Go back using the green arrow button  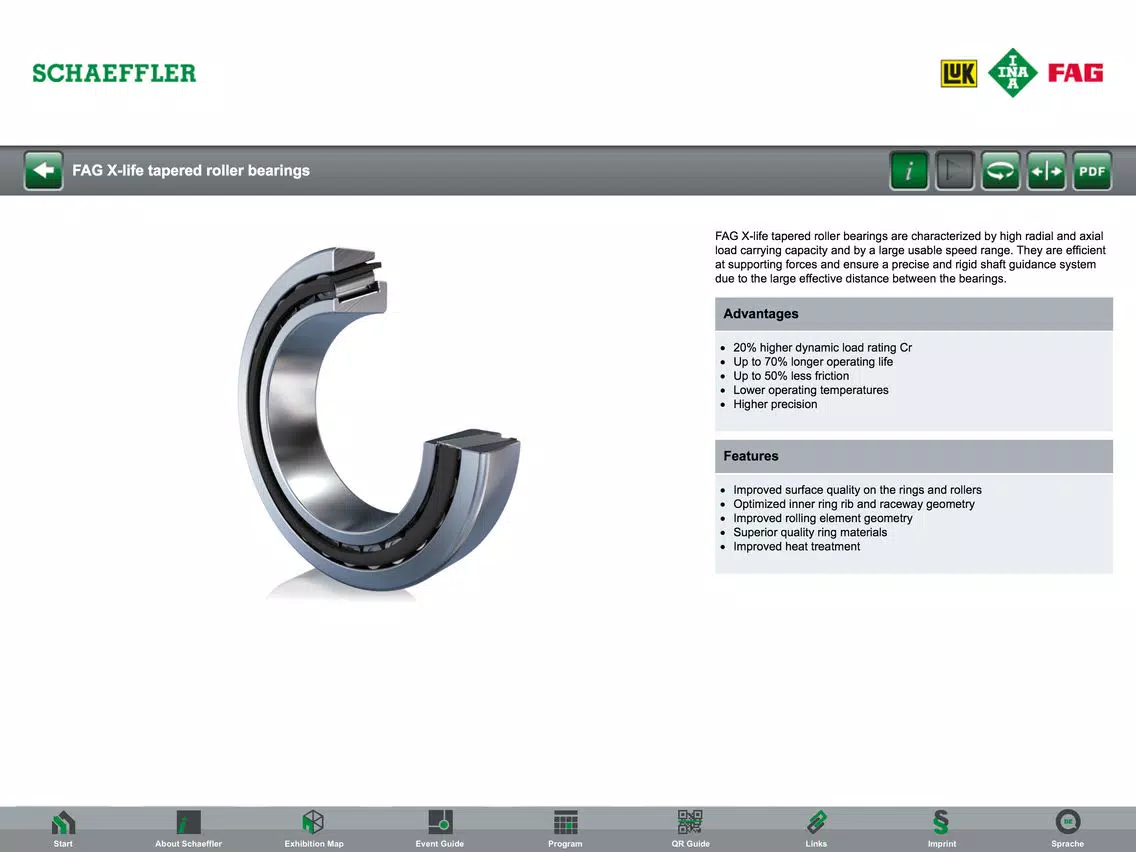tap(43, 171)
